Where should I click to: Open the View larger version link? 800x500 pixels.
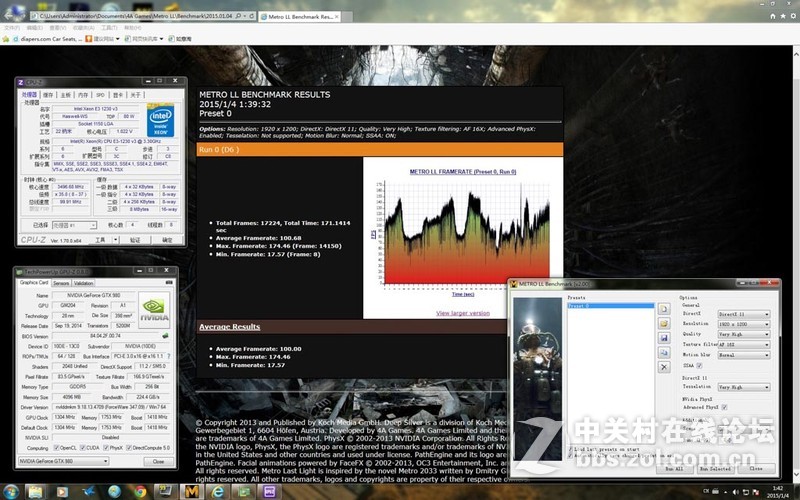click(x=463, y=313)
